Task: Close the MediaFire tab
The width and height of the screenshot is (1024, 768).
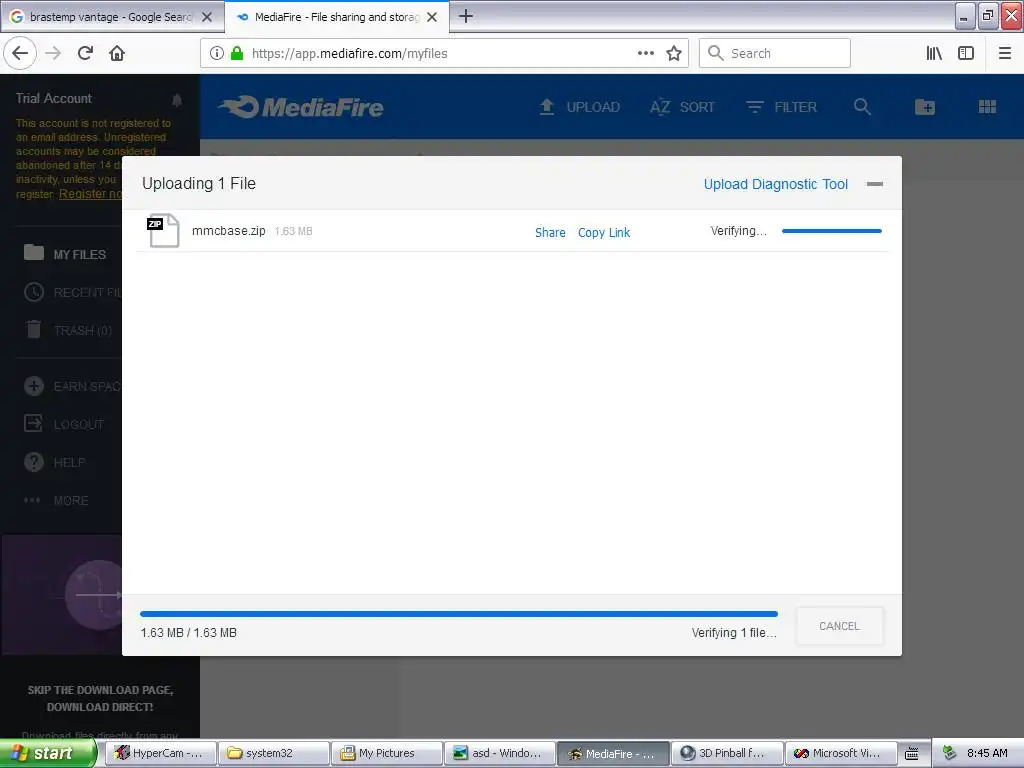Action: (432, 17)
